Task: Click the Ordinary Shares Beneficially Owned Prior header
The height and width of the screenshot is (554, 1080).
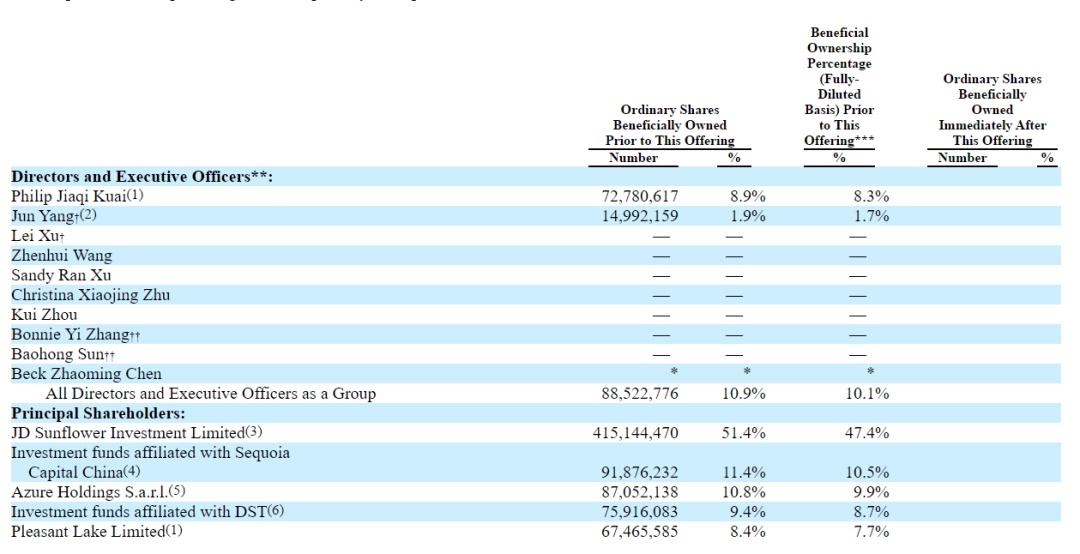Action: coord(669,125)
